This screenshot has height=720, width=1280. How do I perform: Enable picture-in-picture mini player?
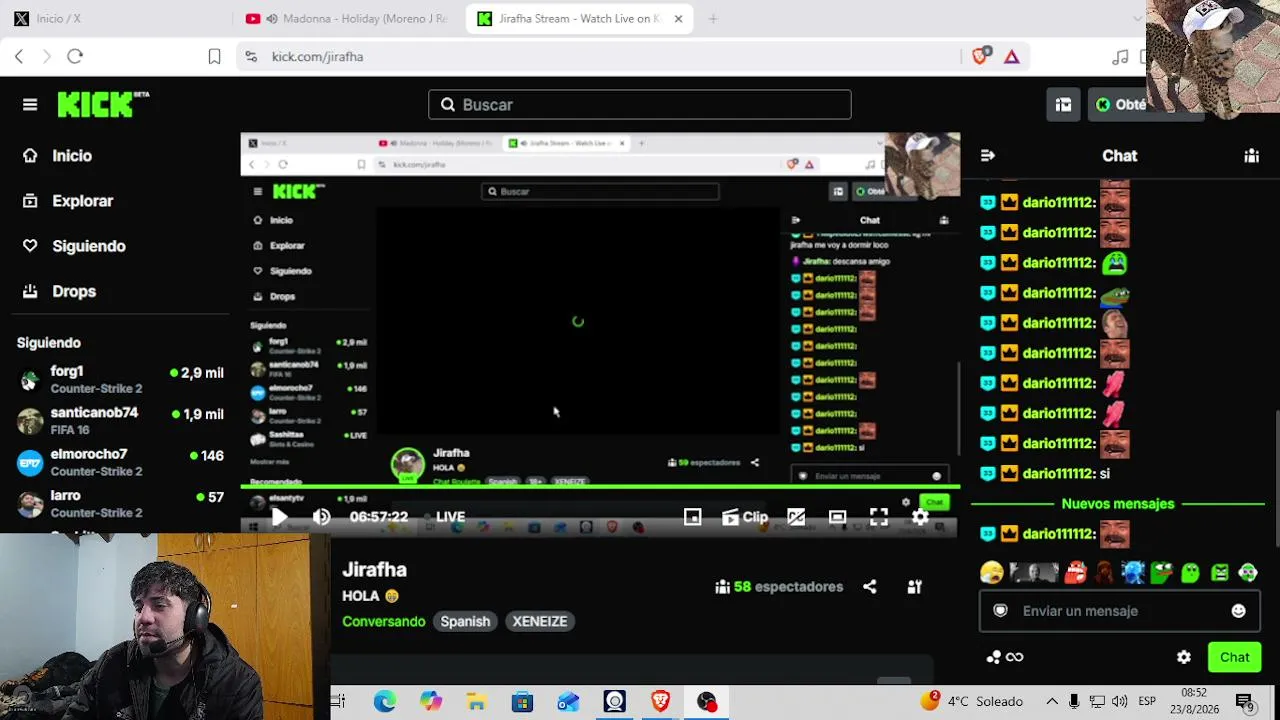pyautogui.click(x=692, y=517)
